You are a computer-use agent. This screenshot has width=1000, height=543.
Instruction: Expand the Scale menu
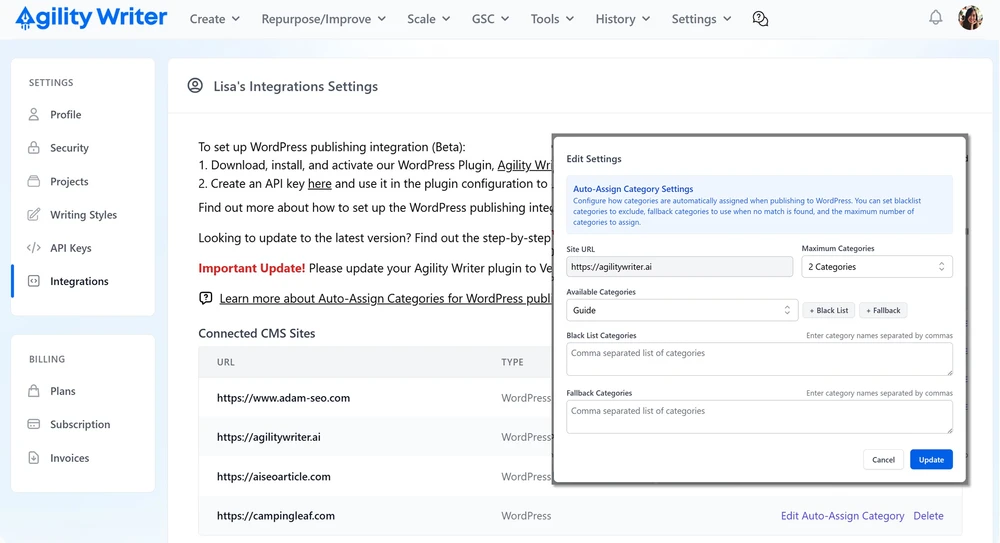(x=429, y=19)
